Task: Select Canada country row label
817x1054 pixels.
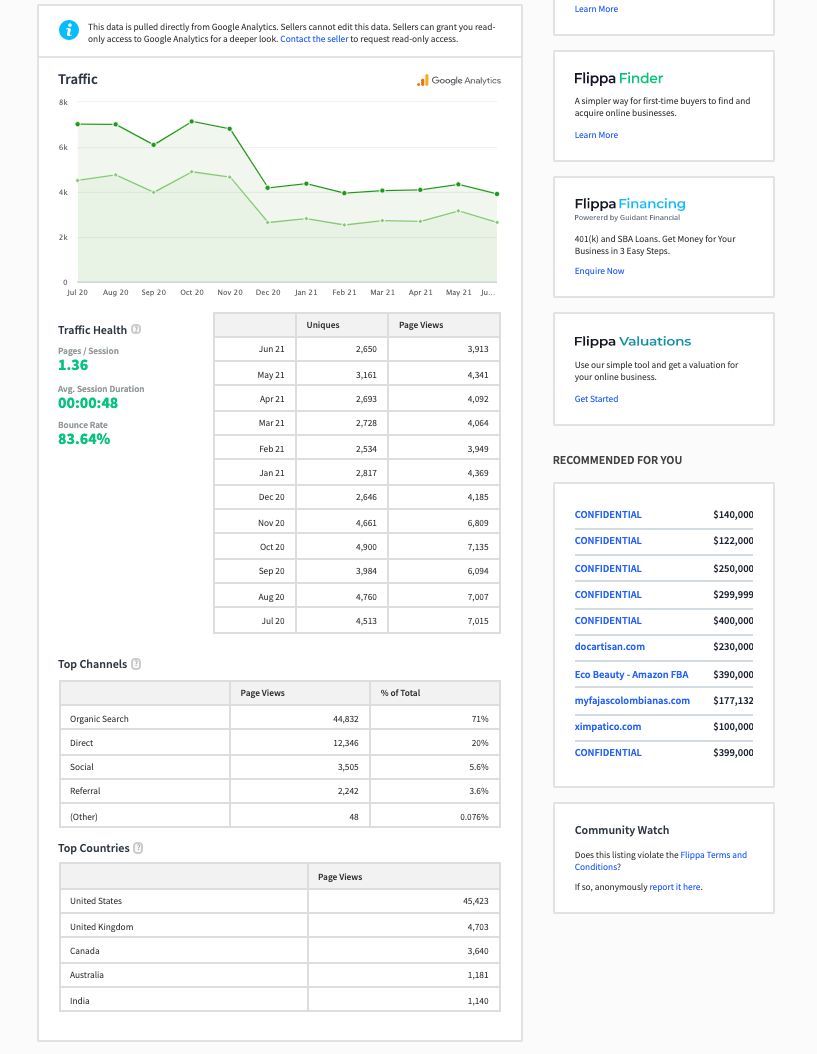Action: pyautogui.click(x=84, y=951)
